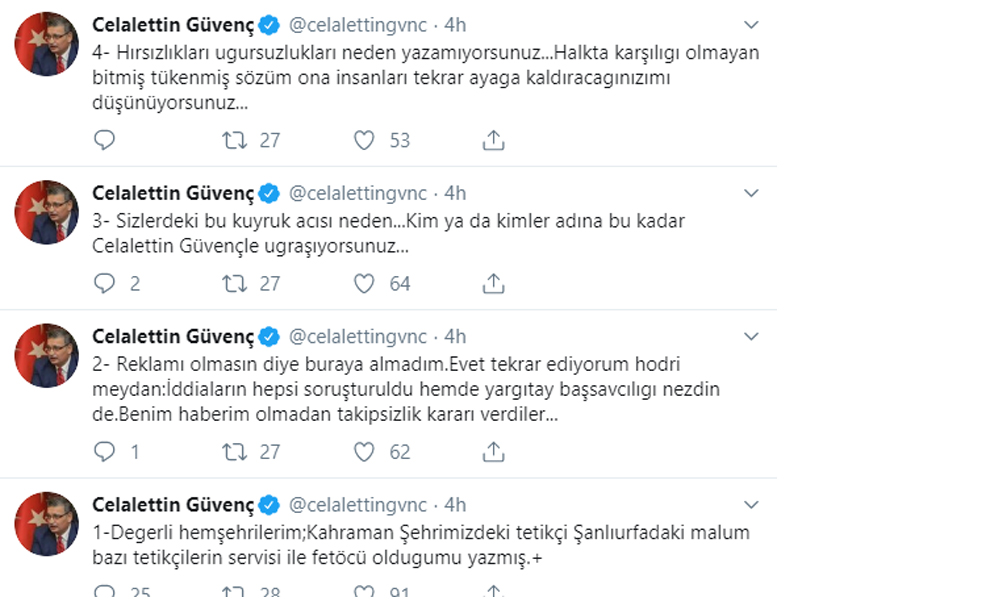Retweet the tweet about 'kuyruk acısı'
Viewport: 1000px width, 600px height.
click(x=236, y=284)
